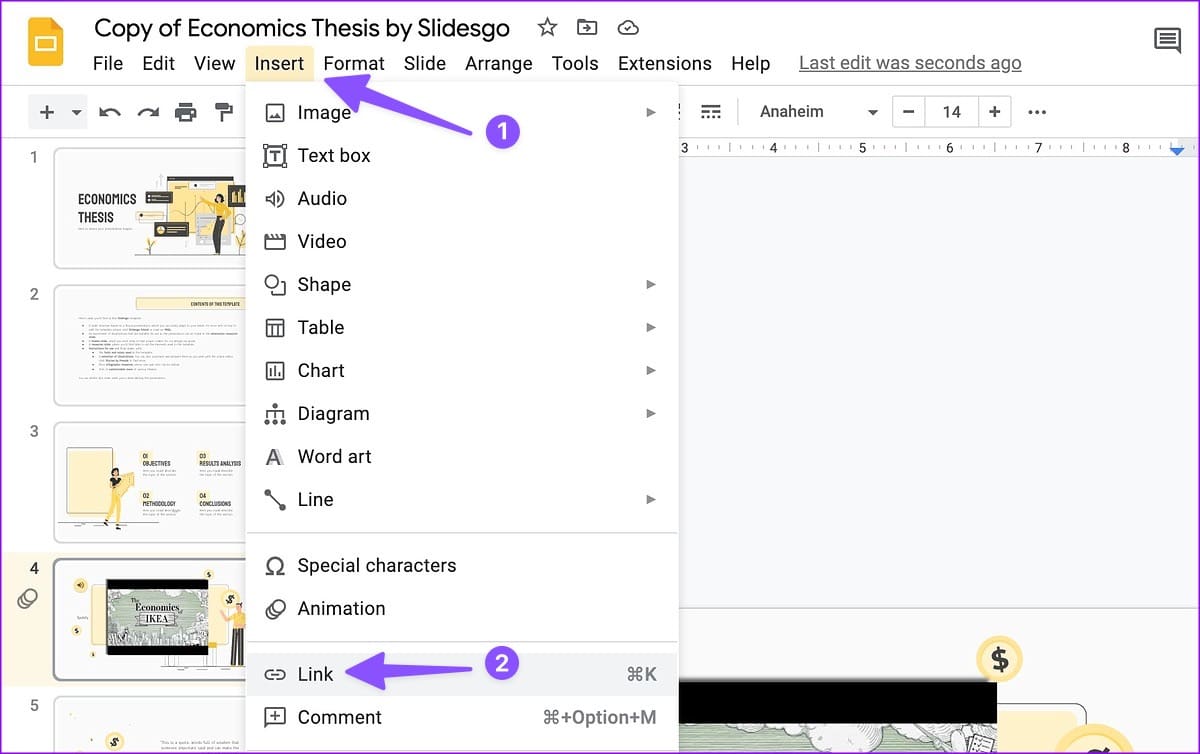Open the Google Slides home icon
Screen dimensions: 1200x754
click(x=45, y=43)
